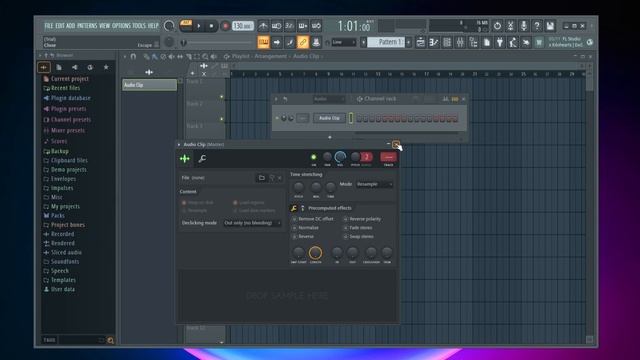Screen dimensions: 640x360
Task: Open the ADD menu
Action: tap(71, 26)
